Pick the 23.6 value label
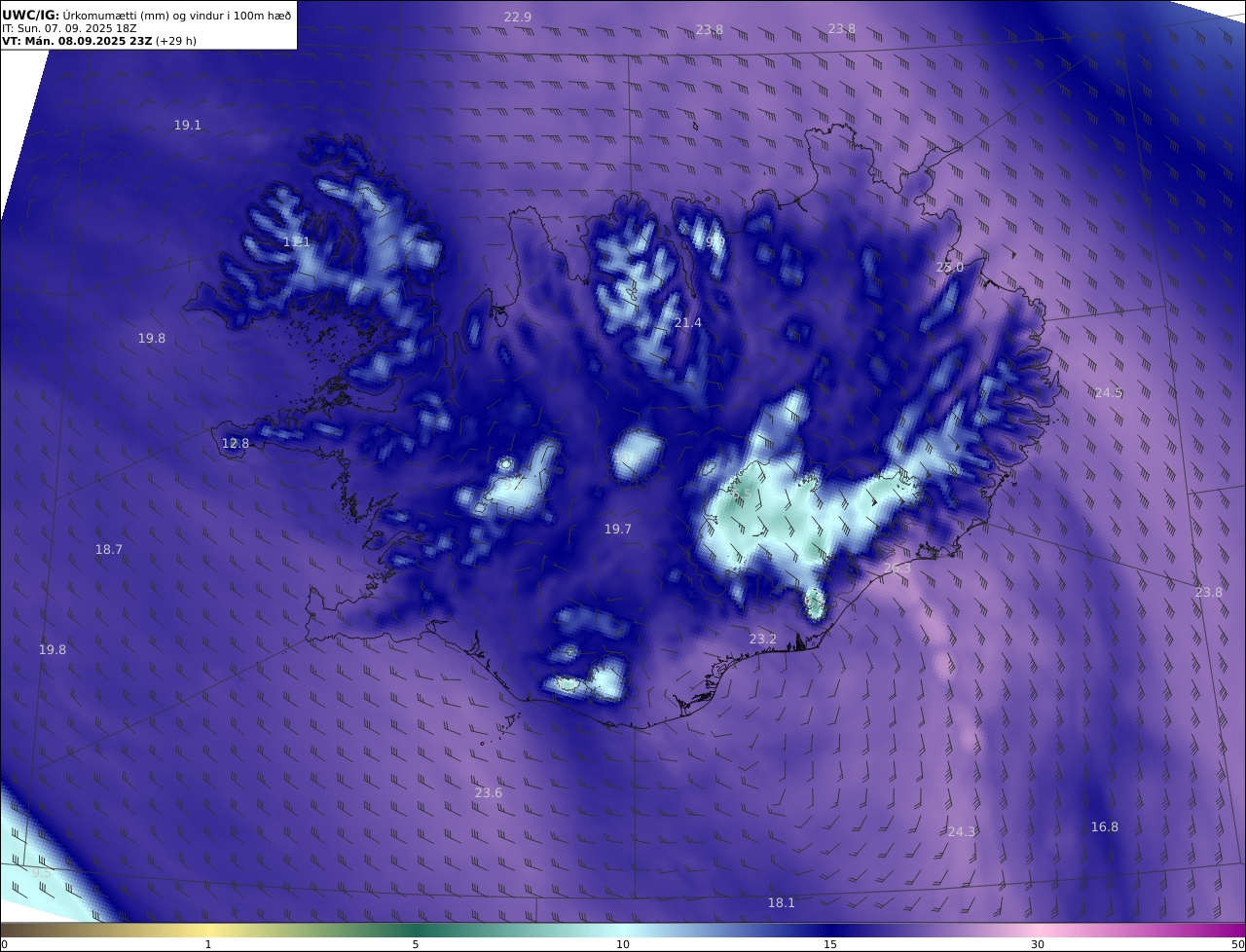The image size is (1246, 952). pos(489,793)
